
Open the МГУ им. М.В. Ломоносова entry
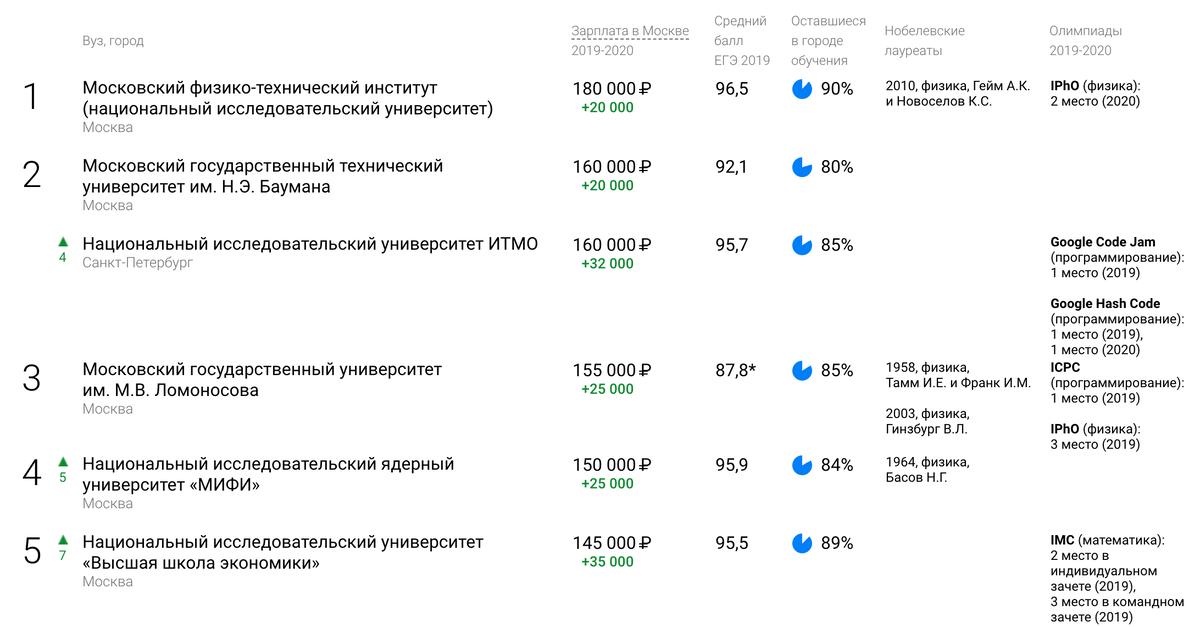point(262,380)
